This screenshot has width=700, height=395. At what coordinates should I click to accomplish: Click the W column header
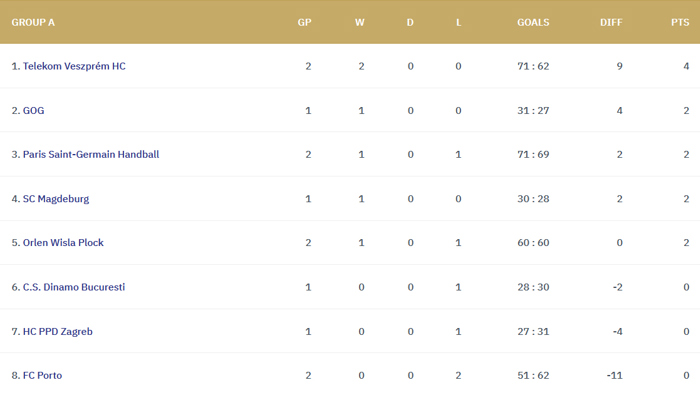click(x=359, y=22)
